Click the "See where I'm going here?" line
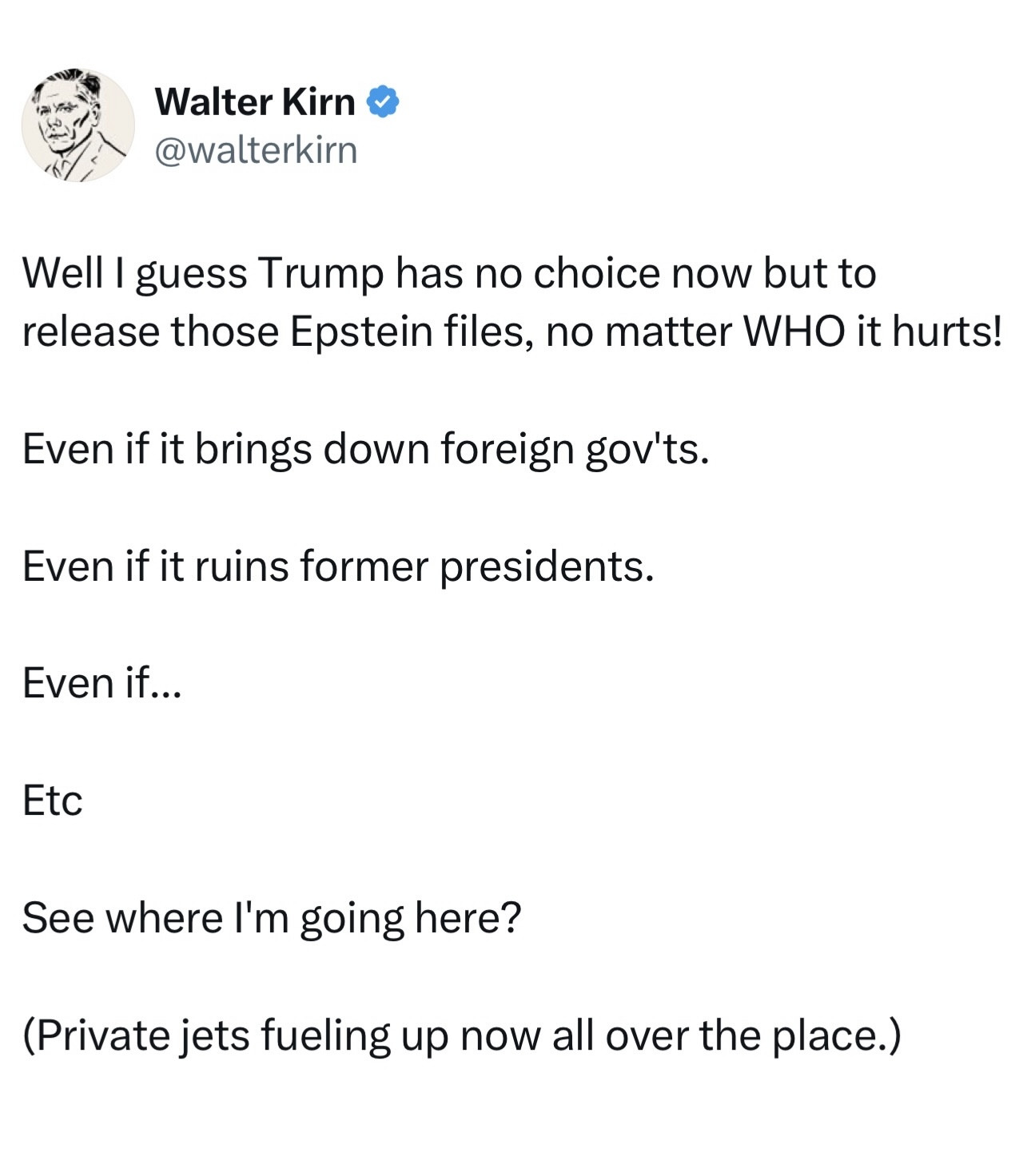This screenshot has width=1031, height=1176. pos(271,918)
